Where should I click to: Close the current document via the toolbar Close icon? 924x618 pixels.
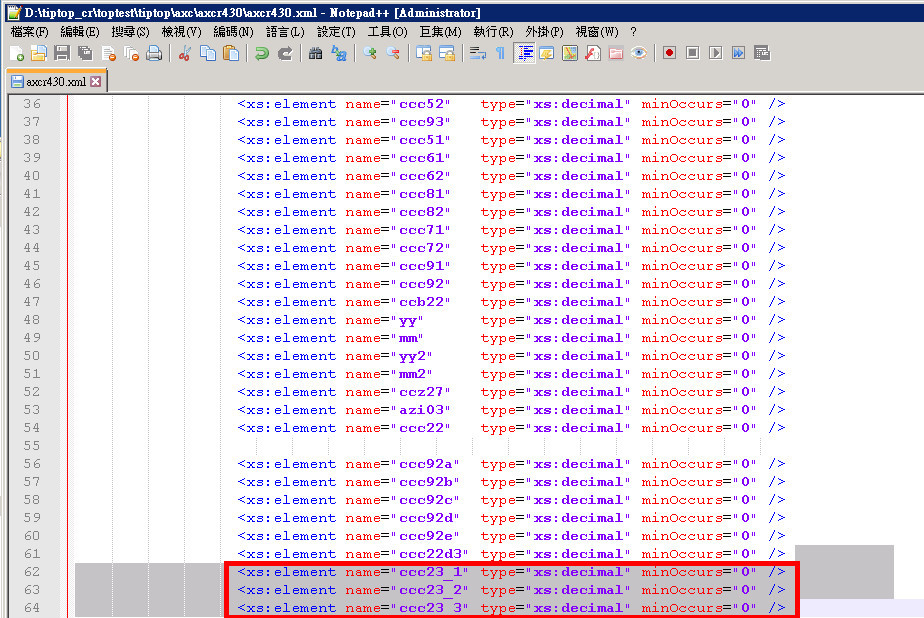[108, 54]
